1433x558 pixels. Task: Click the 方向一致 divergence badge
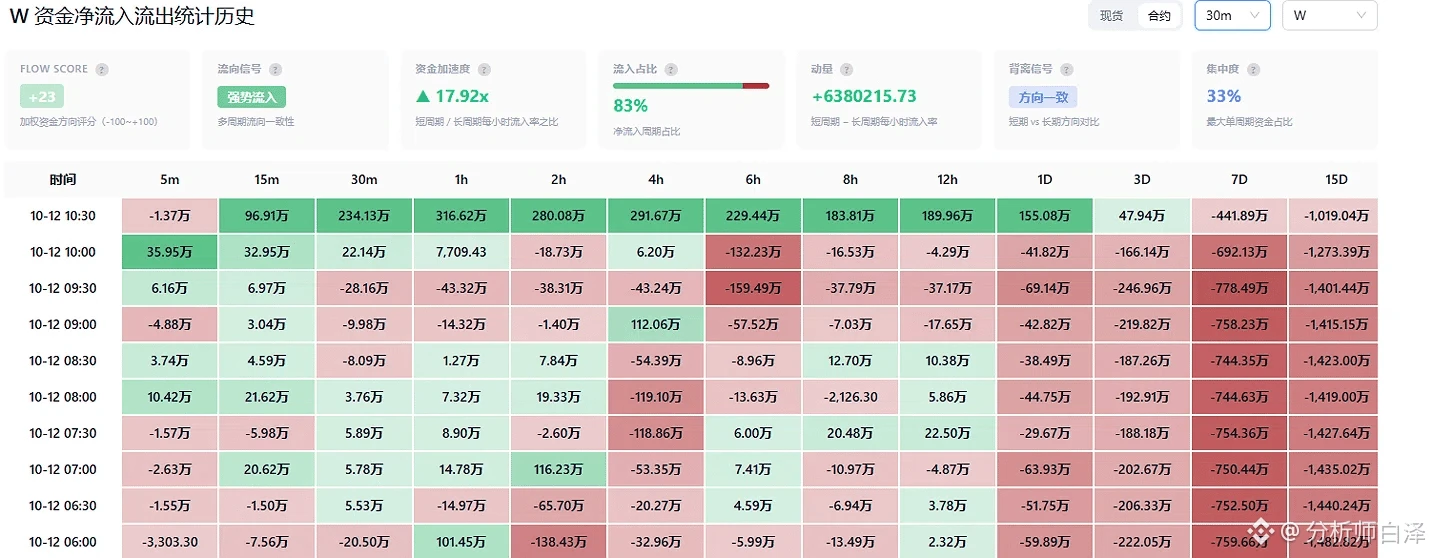(x=1044, y=97)
